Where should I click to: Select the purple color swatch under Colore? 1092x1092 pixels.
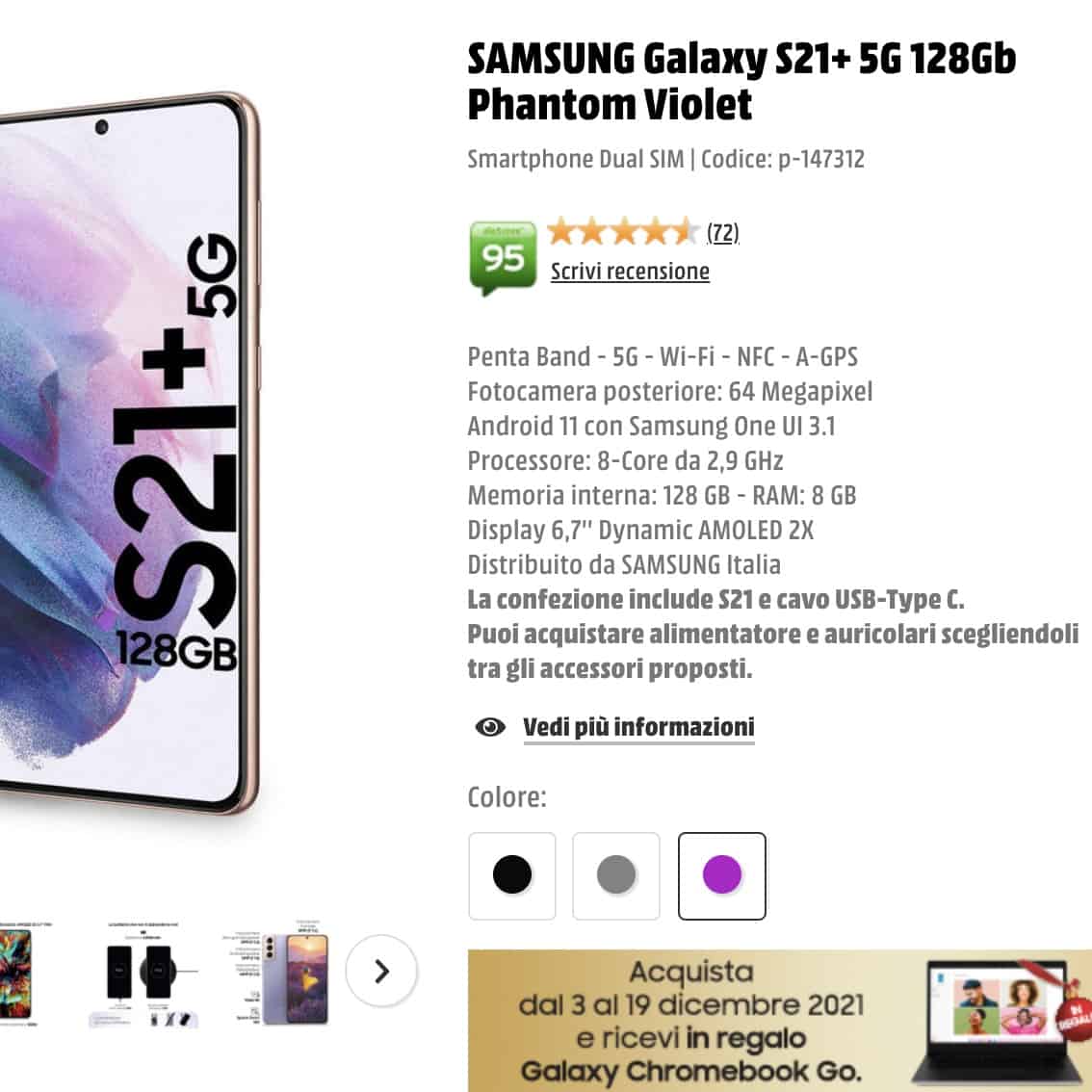(x=723, y=875)
